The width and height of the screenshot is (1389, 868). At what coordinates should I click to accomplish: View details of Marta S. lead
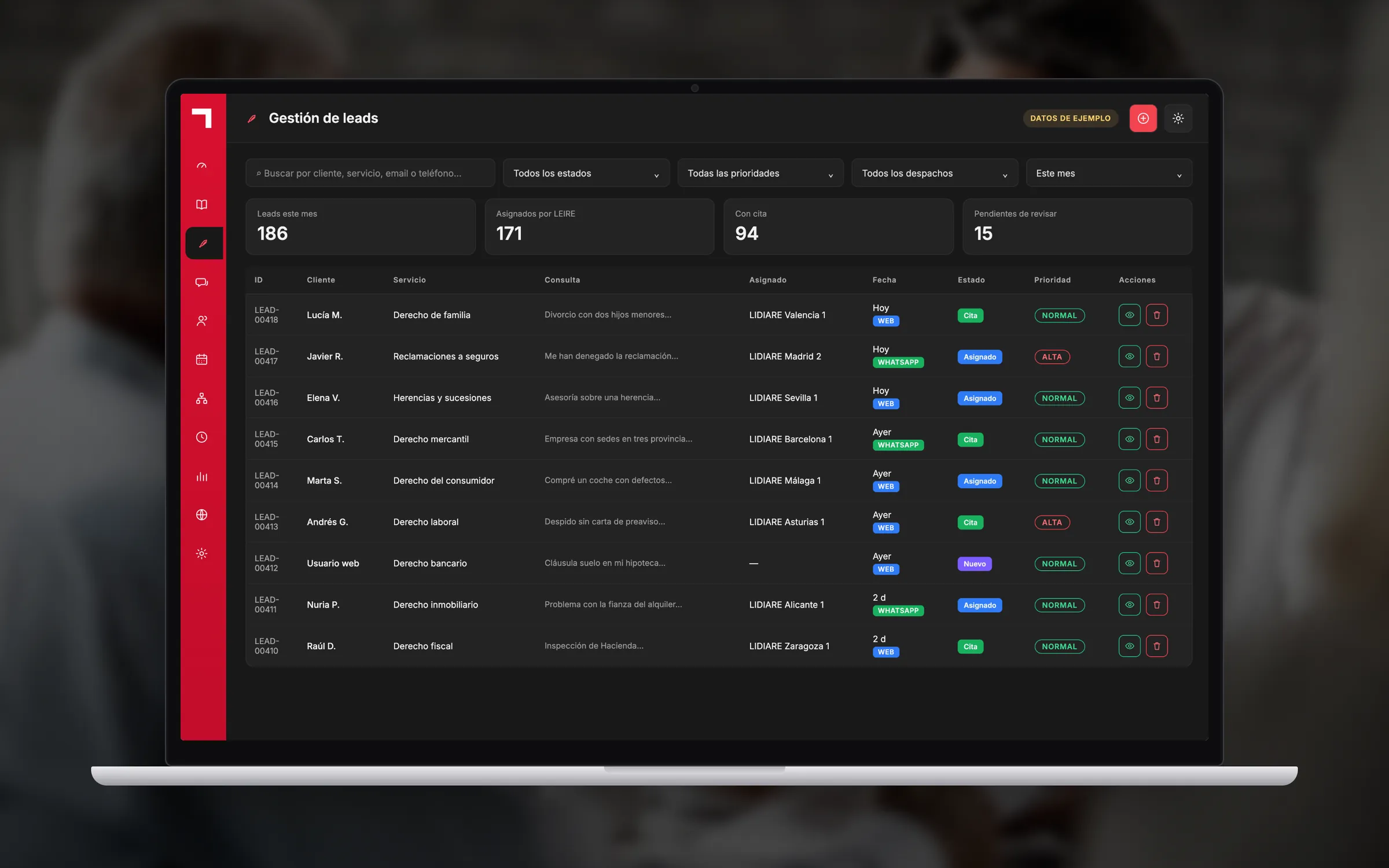coord(1129,481)
